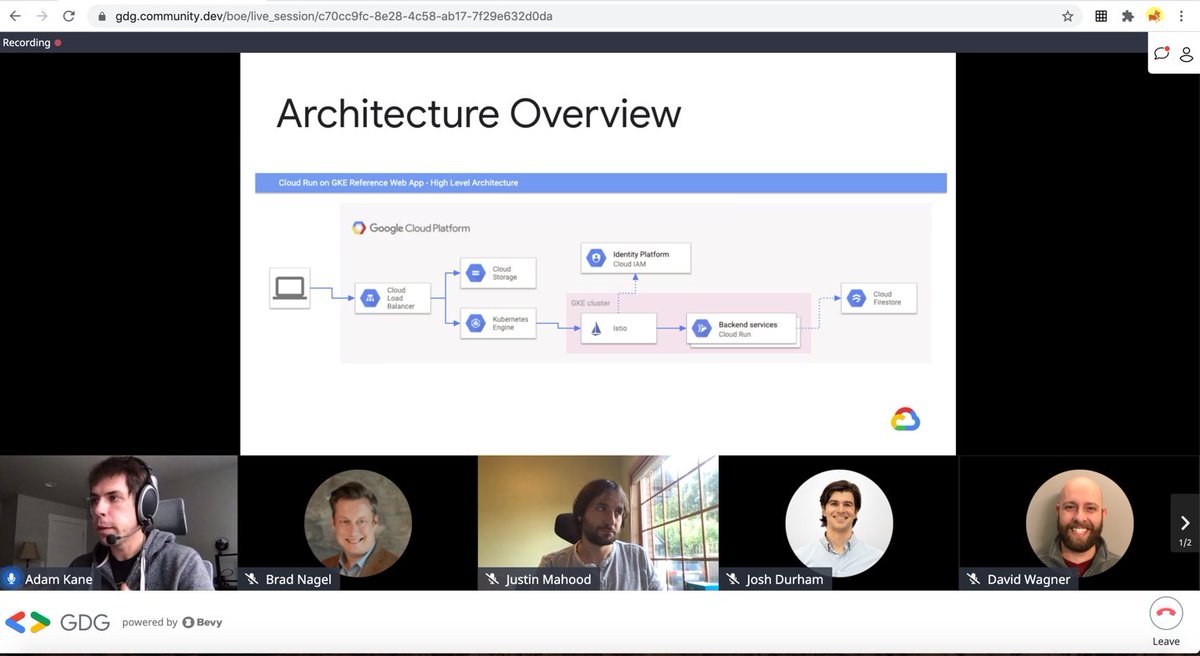Select Adam Kane's video tile

[119, 522]
